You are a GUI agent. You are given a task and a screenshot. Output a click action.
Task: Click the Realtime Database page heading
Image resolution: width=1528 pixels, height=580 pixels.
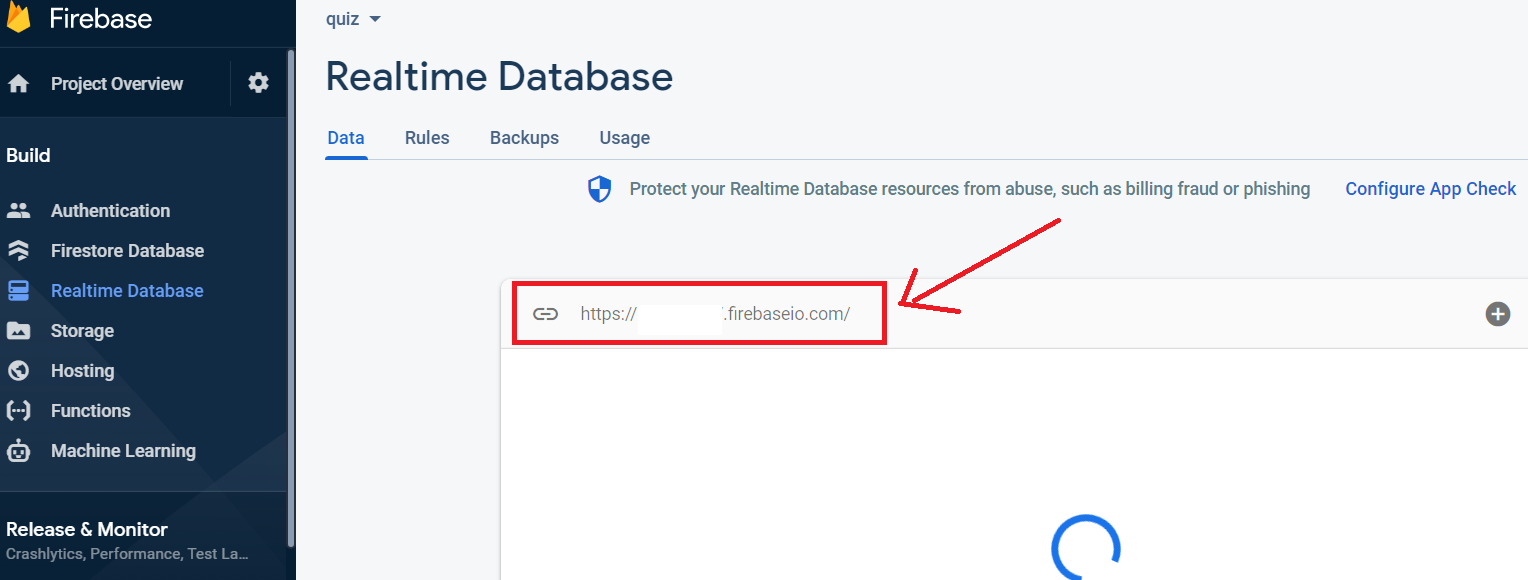pyautogui.click(x=499, y=77)
